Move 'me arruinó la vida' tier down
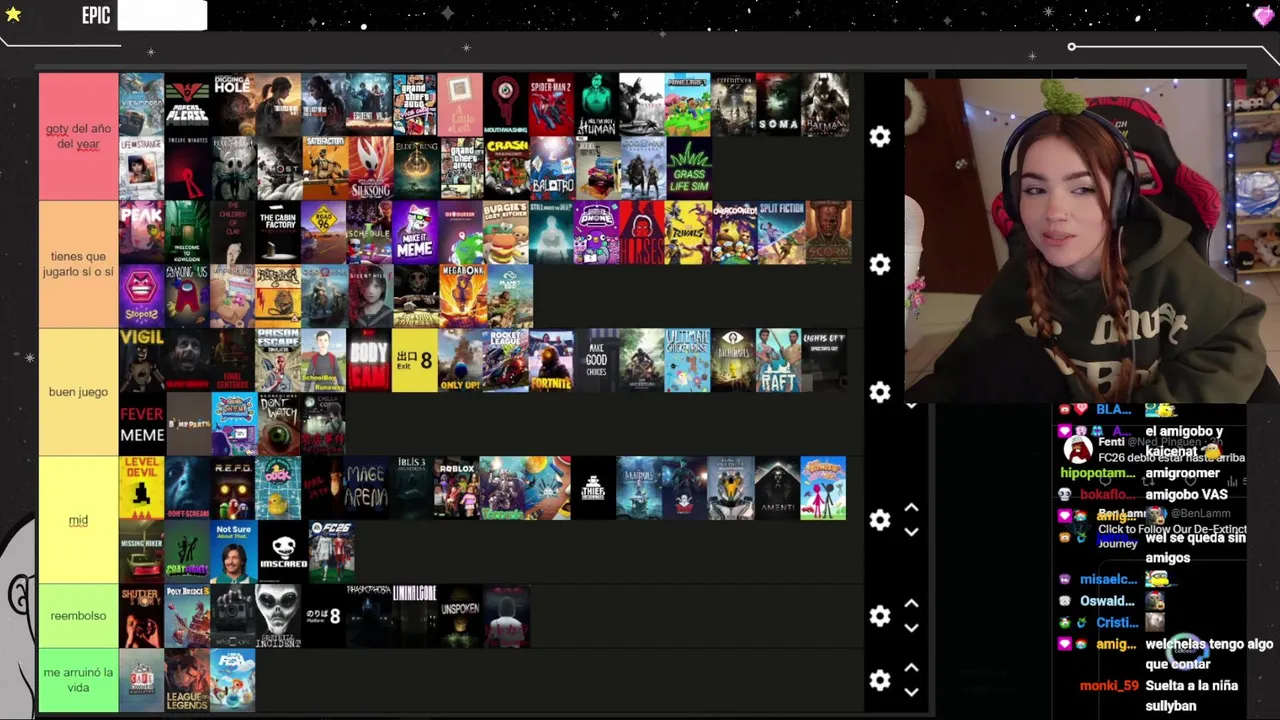Viewport: 1280px width, 720px height. [911, 692]
